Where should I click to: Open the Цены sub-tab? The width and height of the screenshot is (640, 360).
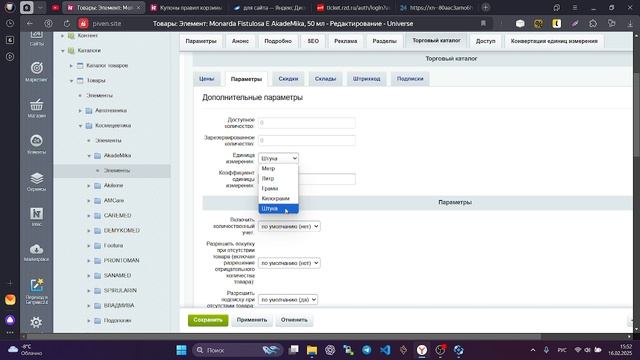(x=207, y=79)
